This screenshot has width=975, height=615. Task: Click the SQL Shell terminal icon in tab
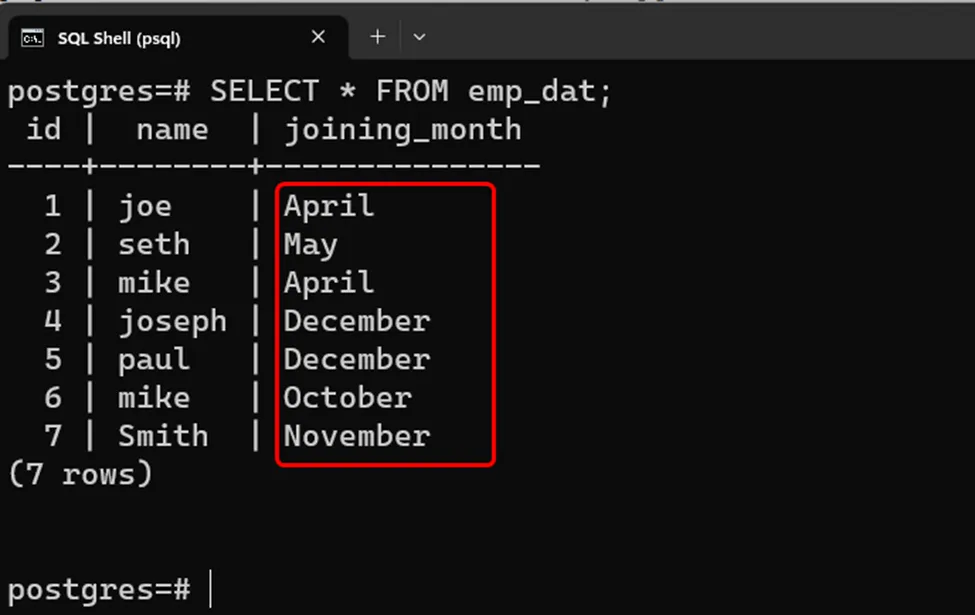tap(32, 39)
